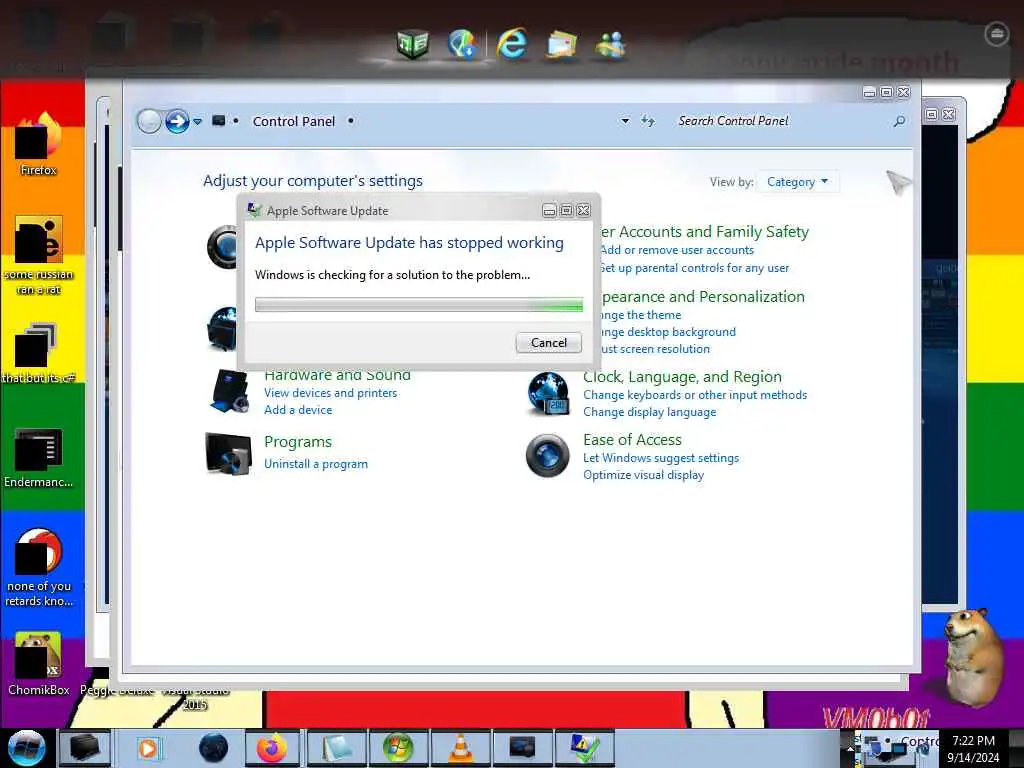Select the 'some russian ran a rat' desktop icon
The height and width of the screenshot is (768, 1024).
point(39,255)
